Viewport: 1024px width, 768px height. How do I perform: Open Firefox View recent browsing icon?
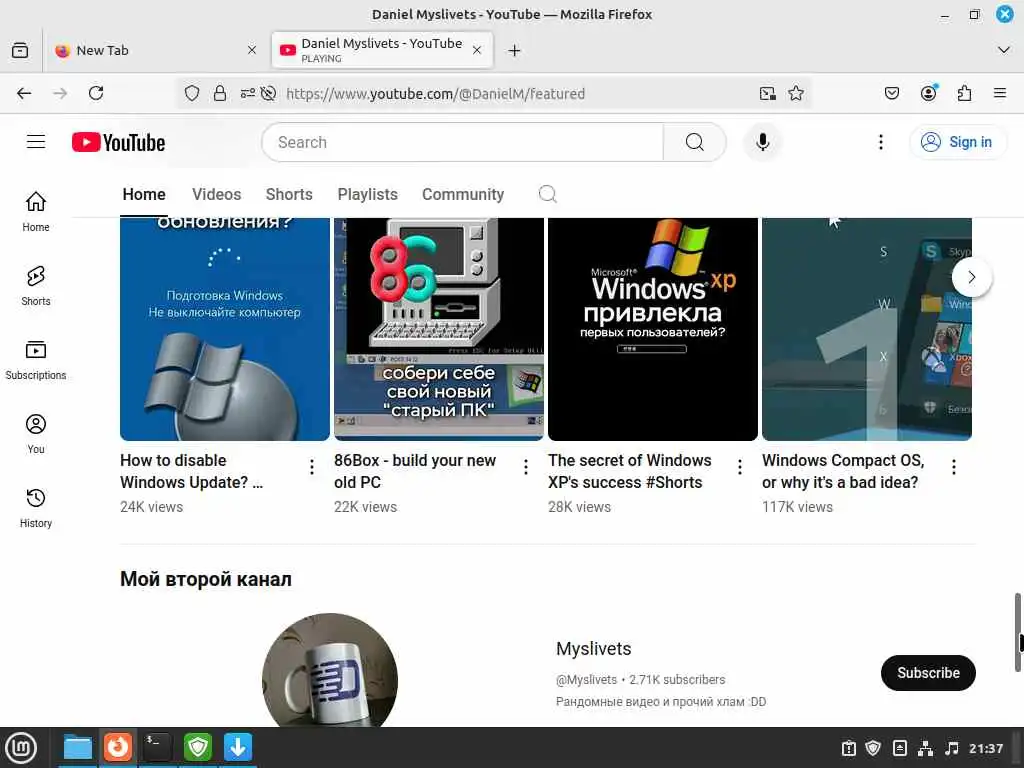point(20,50)
